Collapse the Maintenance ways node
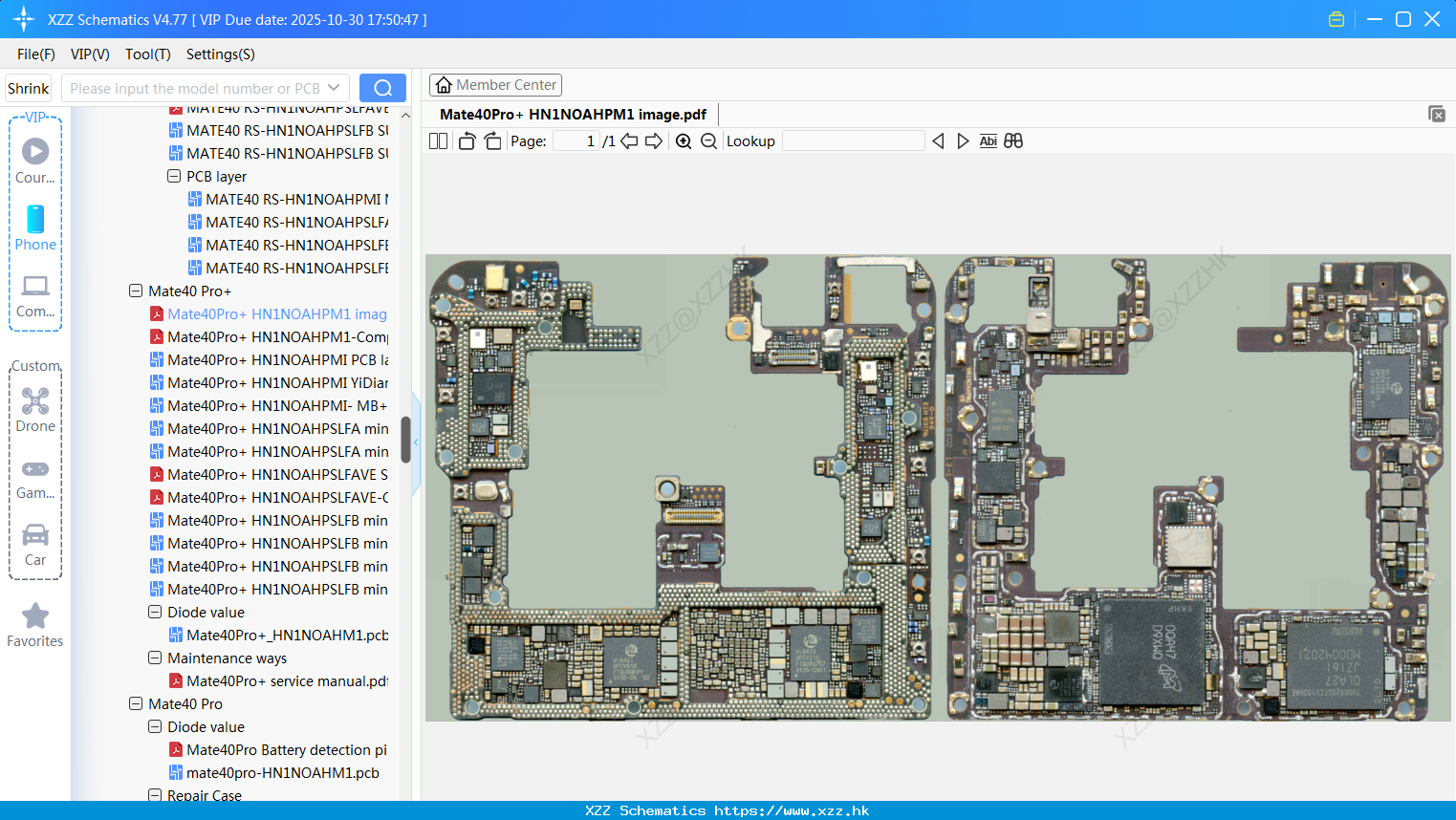The width and height of the screenshot is (1456, 820). [x=155, y=658]
